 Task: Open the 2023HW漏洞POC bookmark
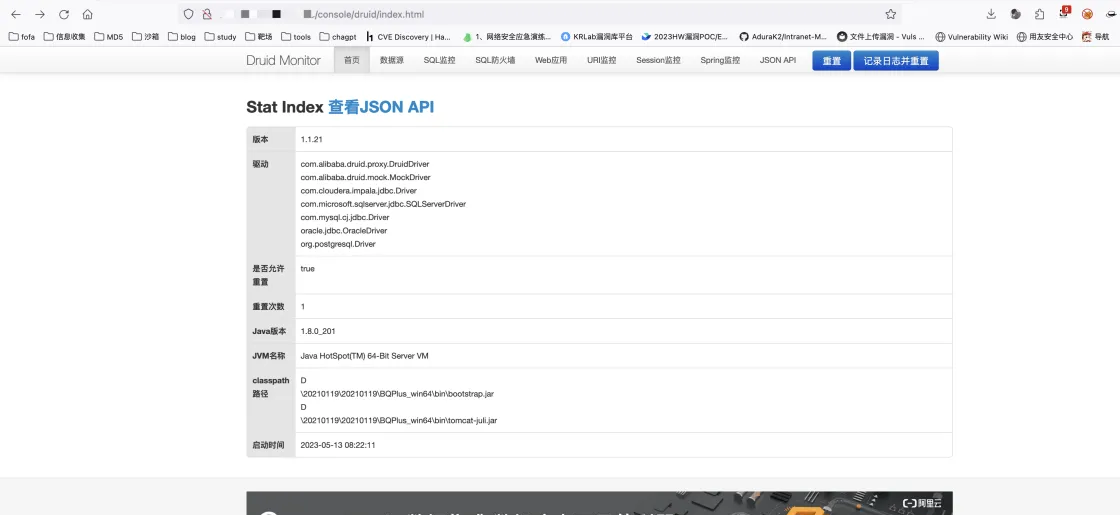pyautogui.click(x=685, y=36)
